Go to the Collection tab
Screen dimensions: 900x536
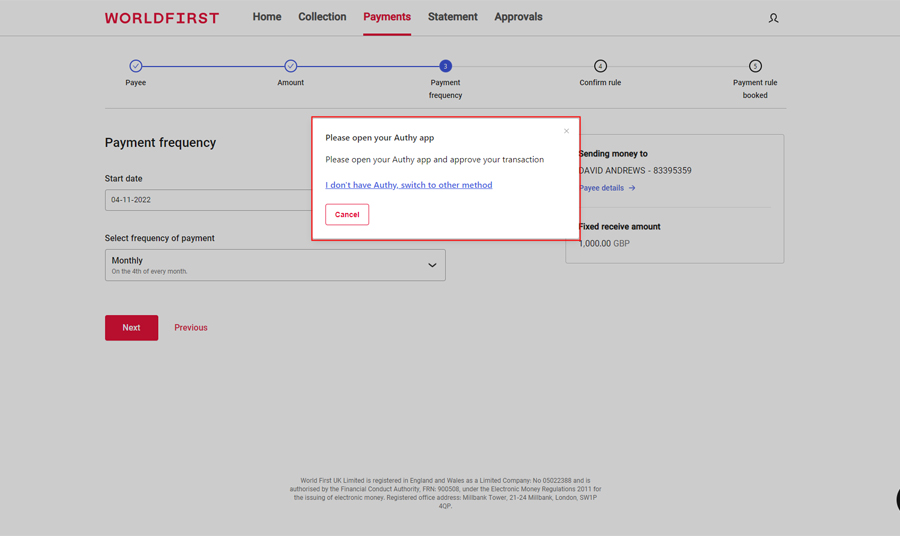[322, 17]
